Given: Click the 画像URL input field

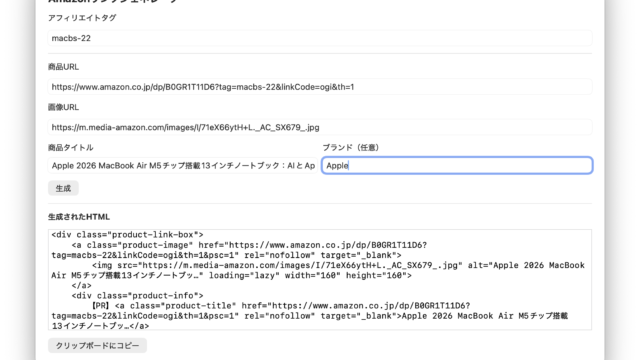Looking at the screenshot, I should [x=320, y=127].
